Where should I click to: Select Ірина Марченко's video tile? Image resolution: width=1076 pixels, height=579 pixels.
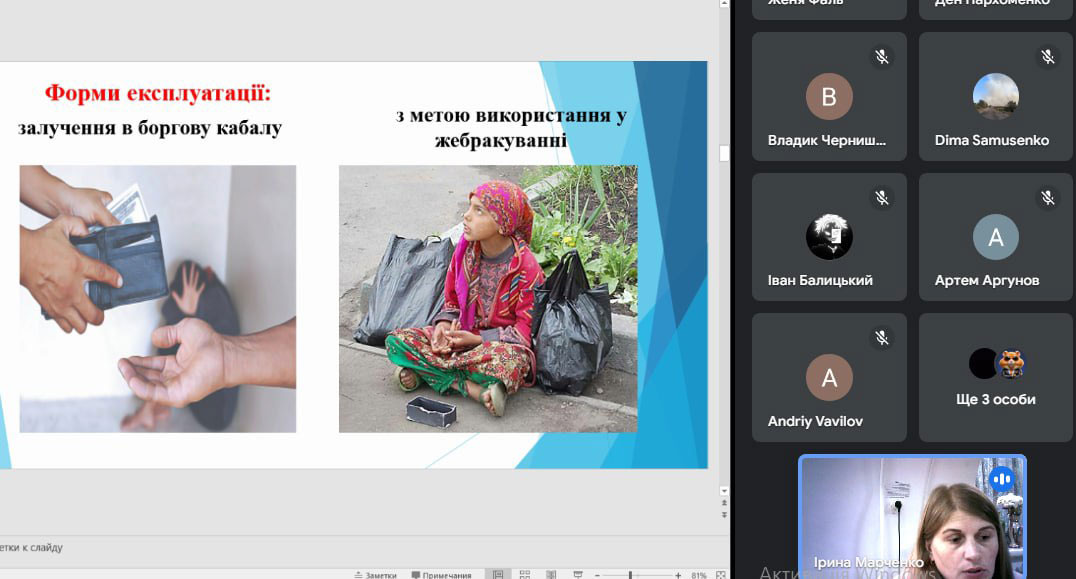pyautogui.click(x=913, y=518)
